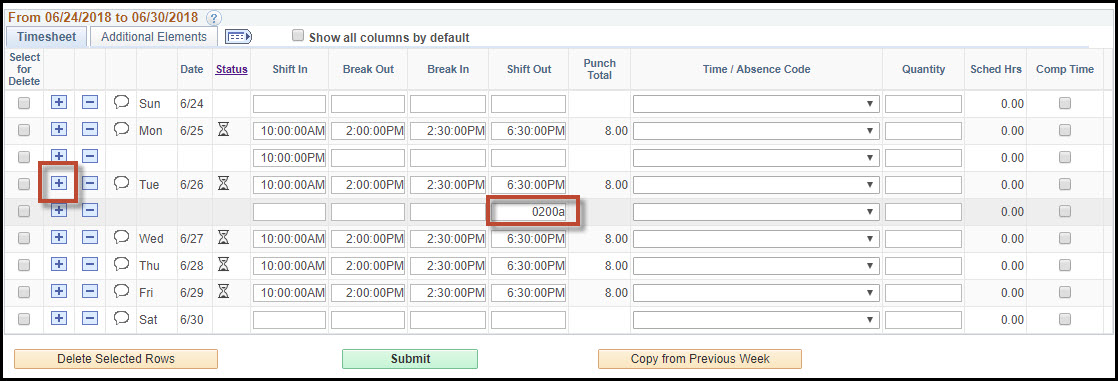This screenshot has height=381, width=1118.
Task: Remove the Sun 6/24 row
Action: (90, 103)
